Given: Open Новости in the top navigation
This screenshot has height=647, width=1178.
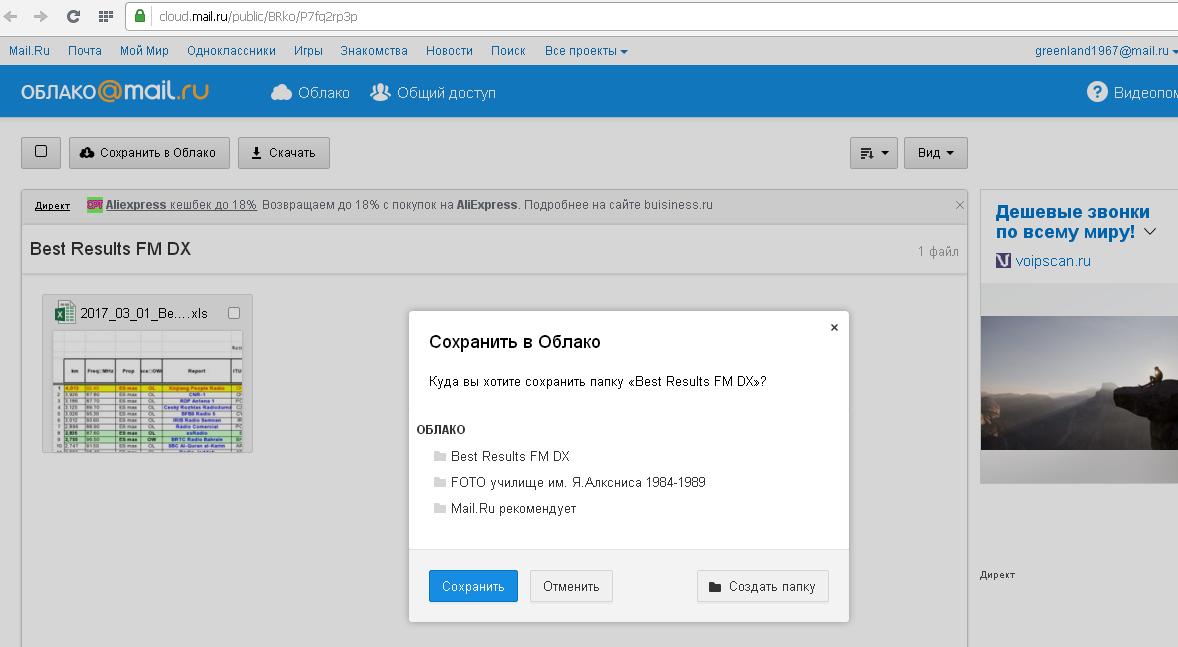Looking at the screenshot, I should pos(449,51).
